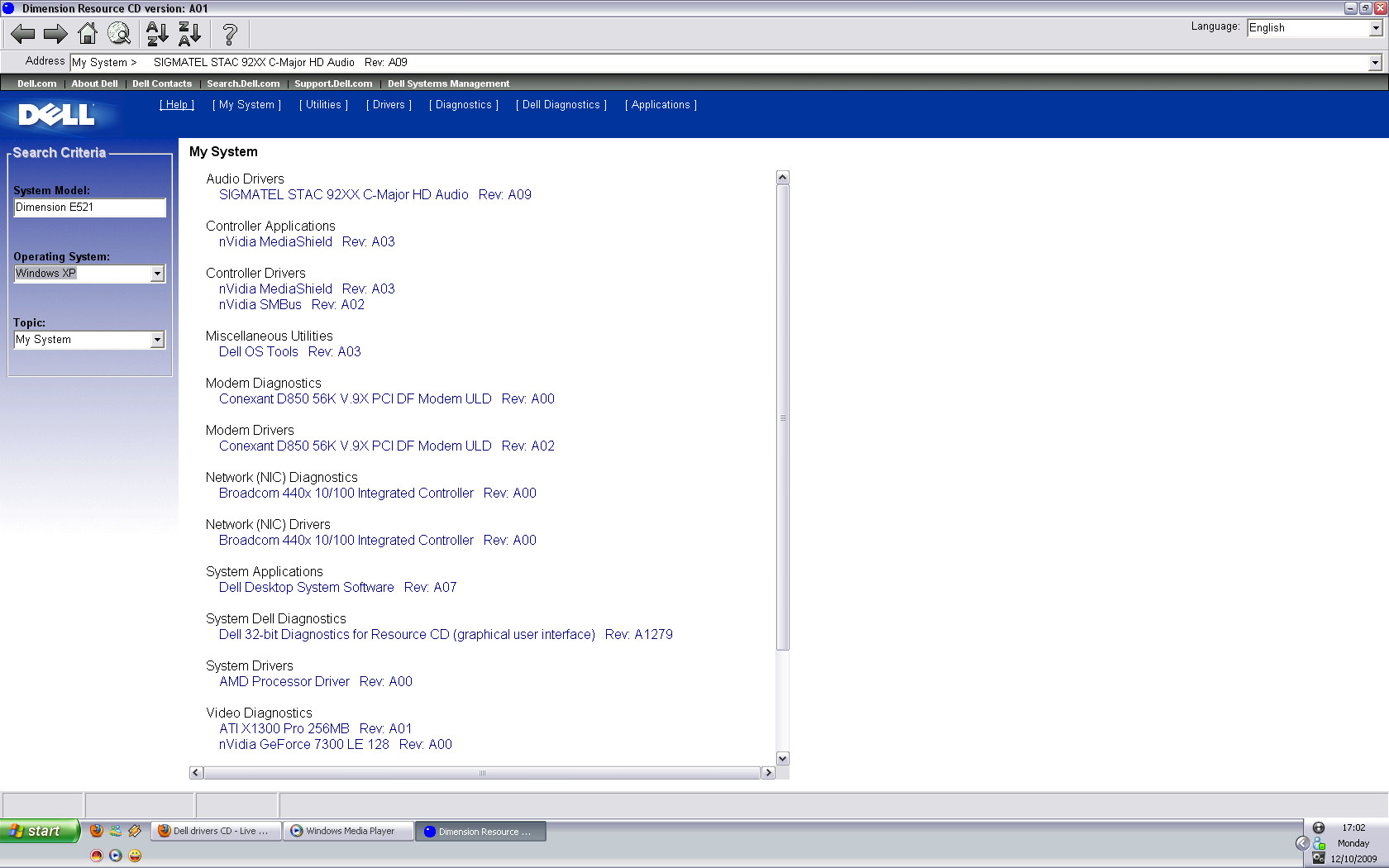
Task: Open Dell Desktop System Software link
Action: 338,588
